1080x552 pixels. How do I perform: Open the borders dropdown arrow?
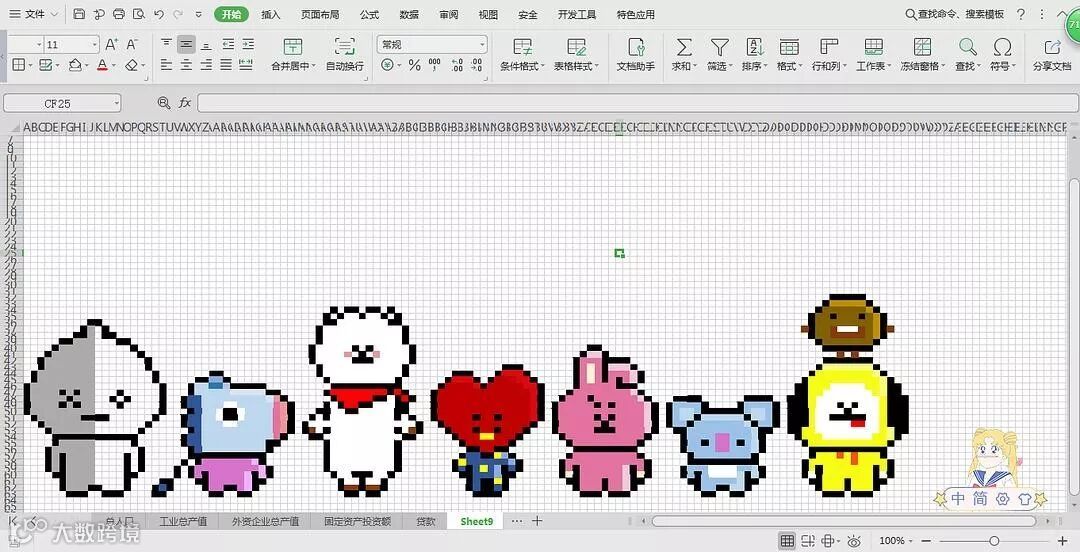click(30, 65)
